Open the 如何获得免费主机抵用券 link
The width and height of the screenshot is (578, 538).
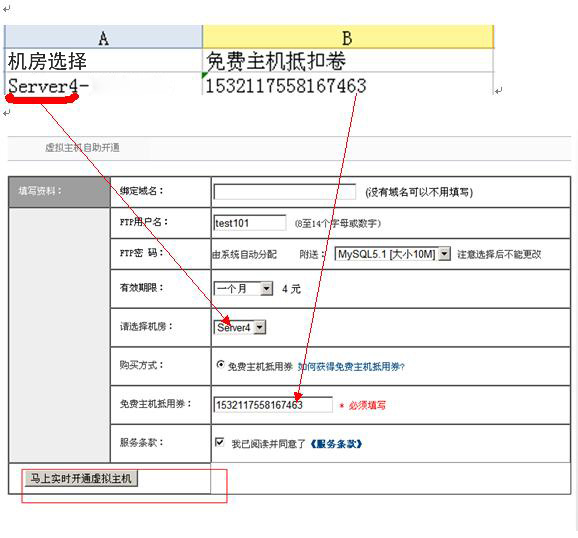tap(351, 367)
